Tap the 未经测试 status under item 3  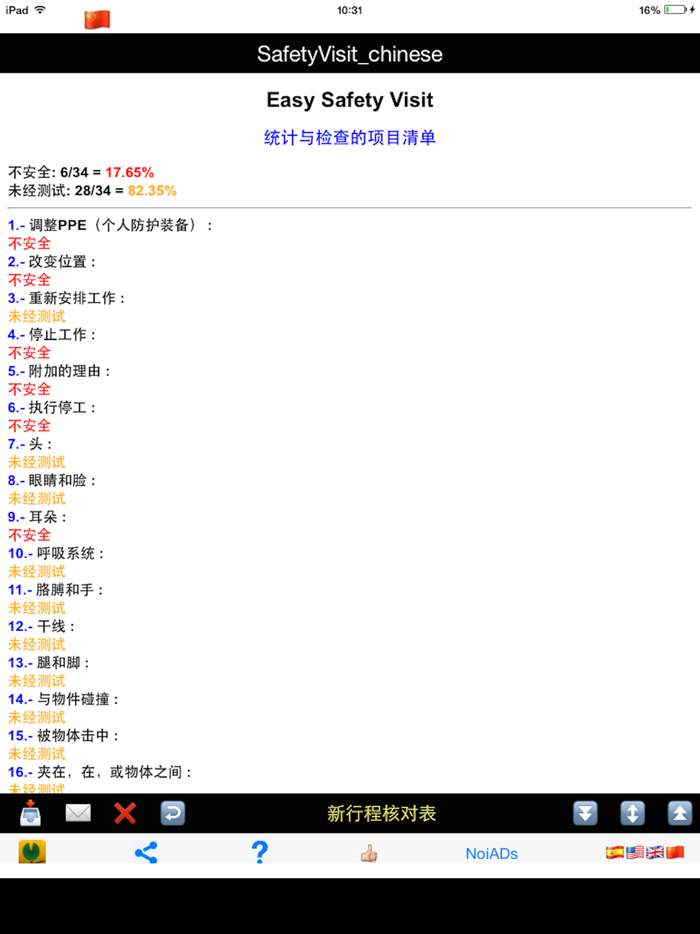coord(36,316)
